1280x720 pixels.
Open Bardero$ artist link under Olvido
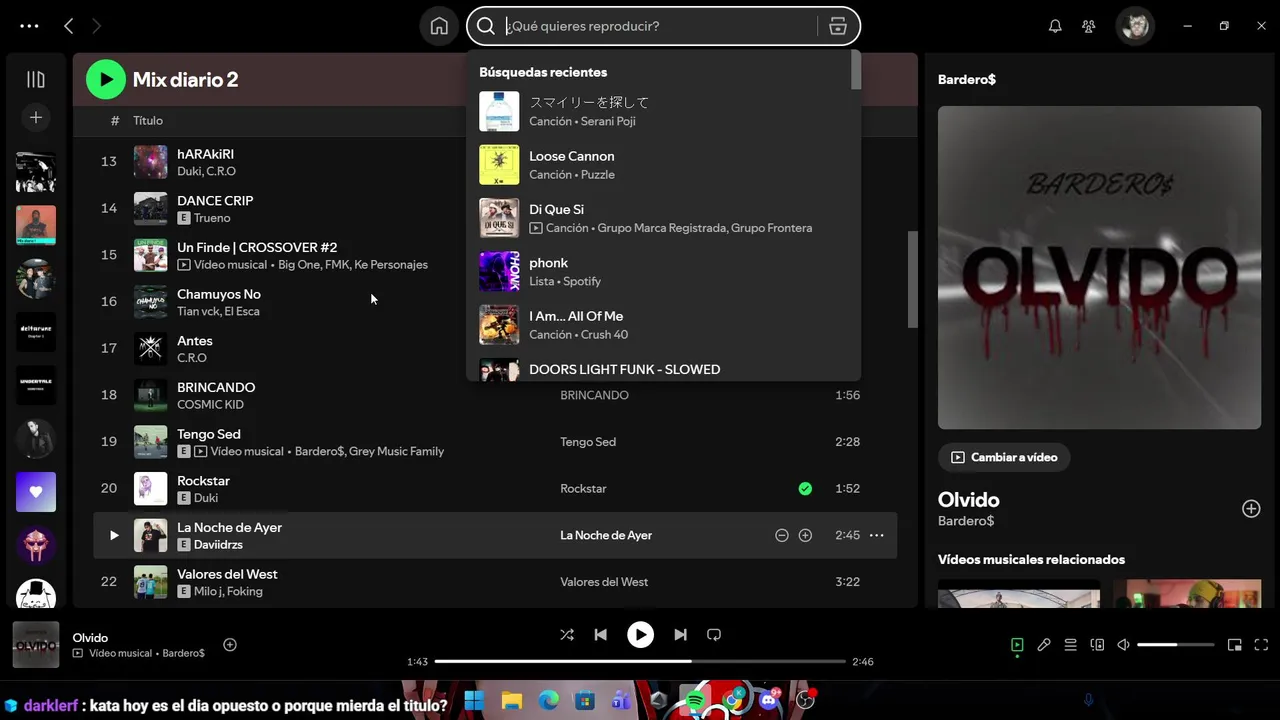(x=966, y=521)
